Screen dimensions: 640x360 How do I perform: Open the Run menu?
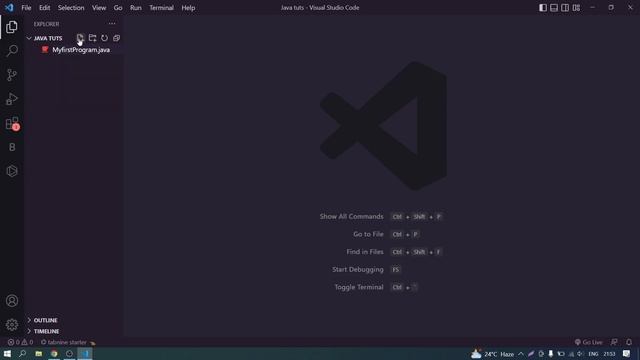(x=136, y=8)
